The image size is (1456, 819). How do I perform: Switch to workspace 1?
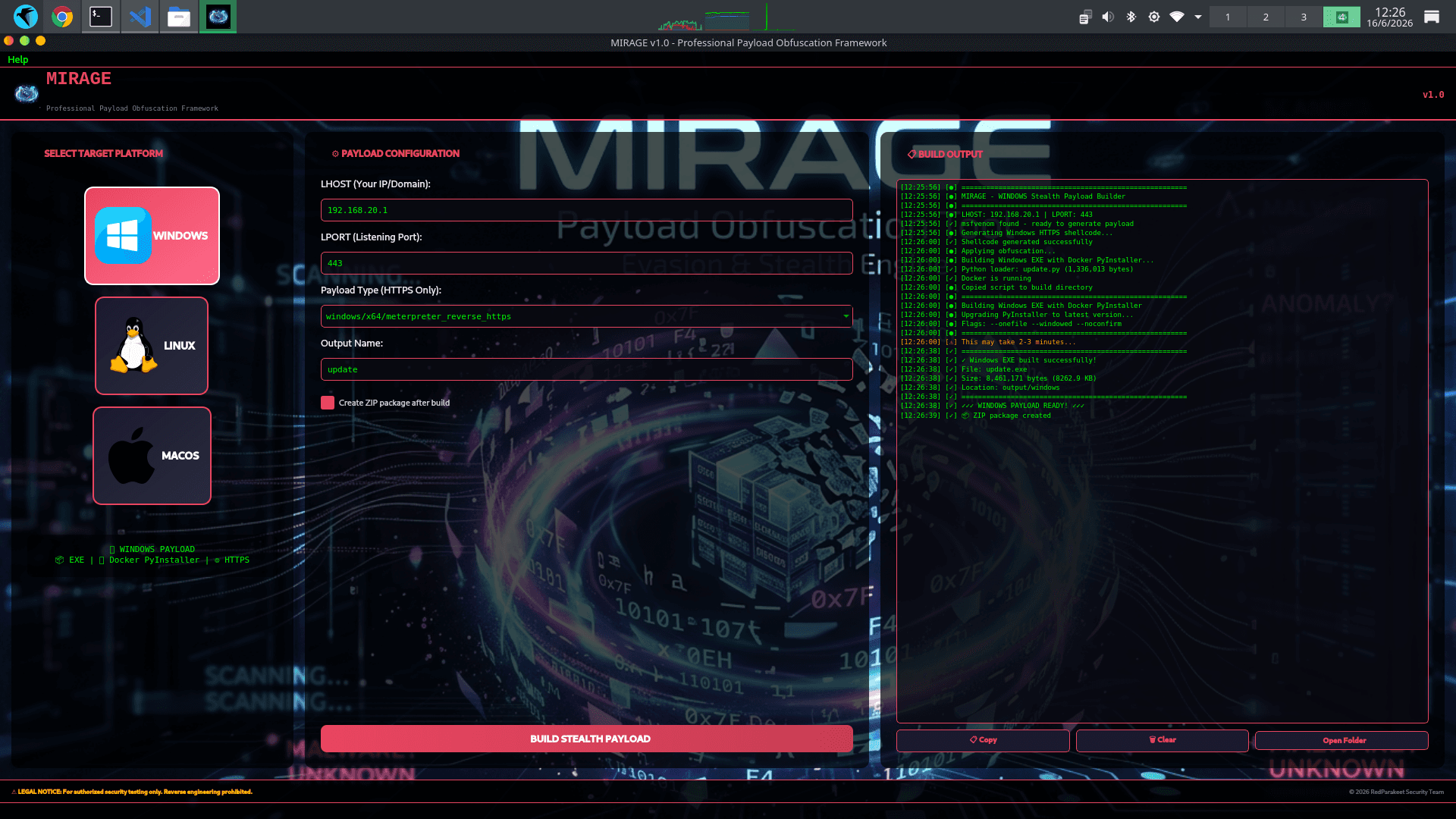[x=1228, y=17]
